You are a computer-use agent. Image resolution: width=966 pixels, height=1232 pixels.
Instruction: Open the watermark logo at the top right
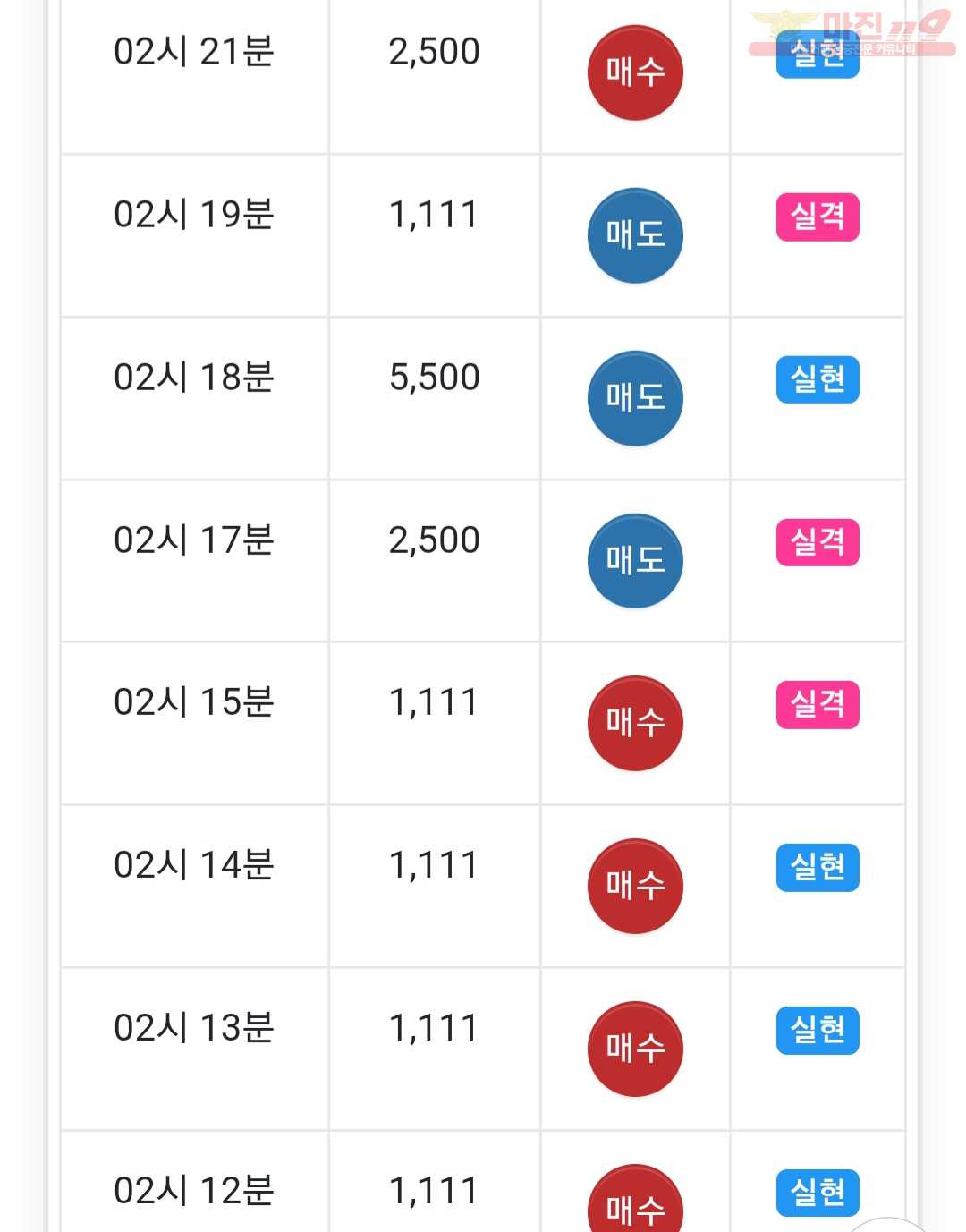tap(852, 33)
